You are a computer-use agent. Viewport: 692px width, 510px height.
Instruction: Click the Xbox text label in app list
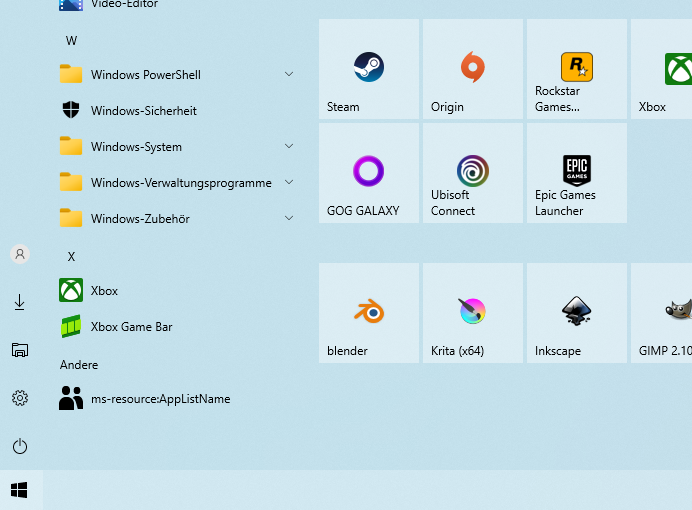[104, 291]
